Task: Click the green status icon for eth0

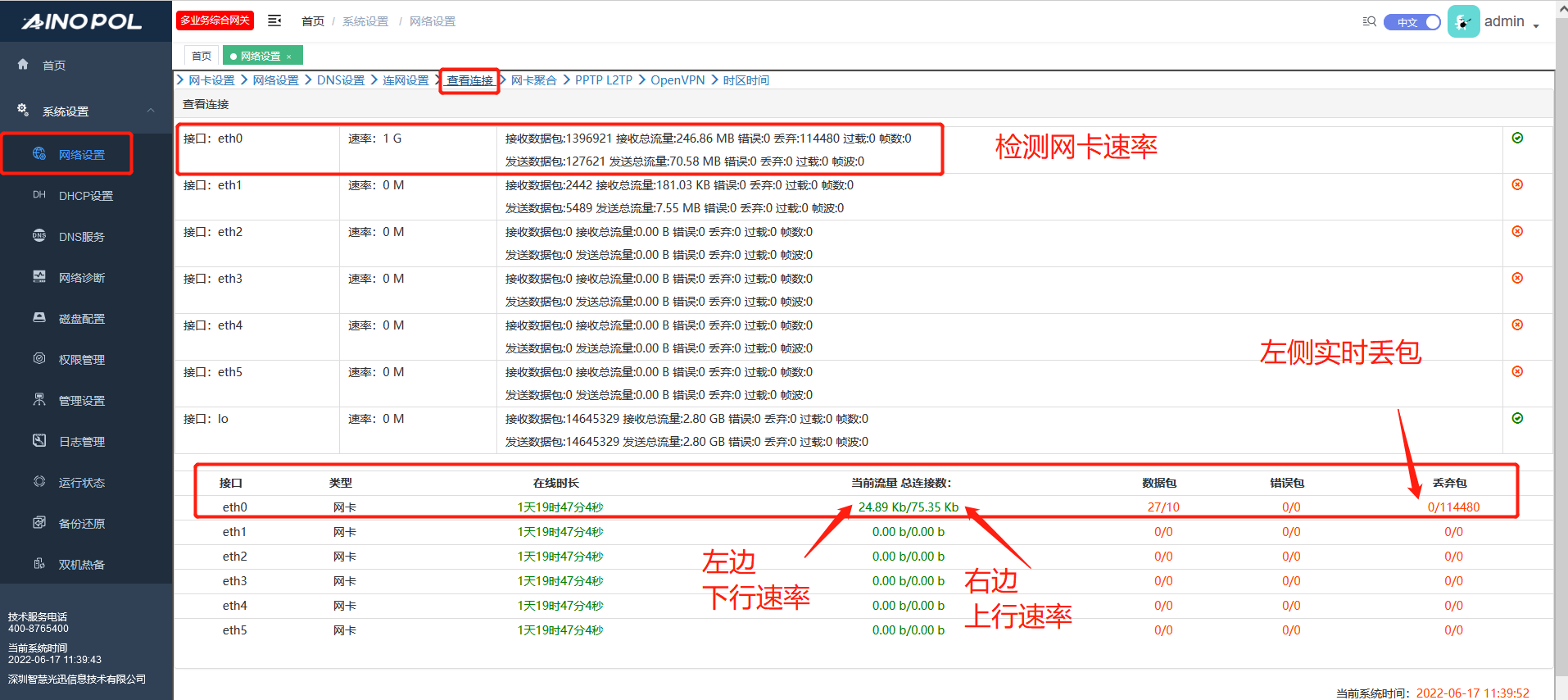Action: click(x=1517, y=138)
